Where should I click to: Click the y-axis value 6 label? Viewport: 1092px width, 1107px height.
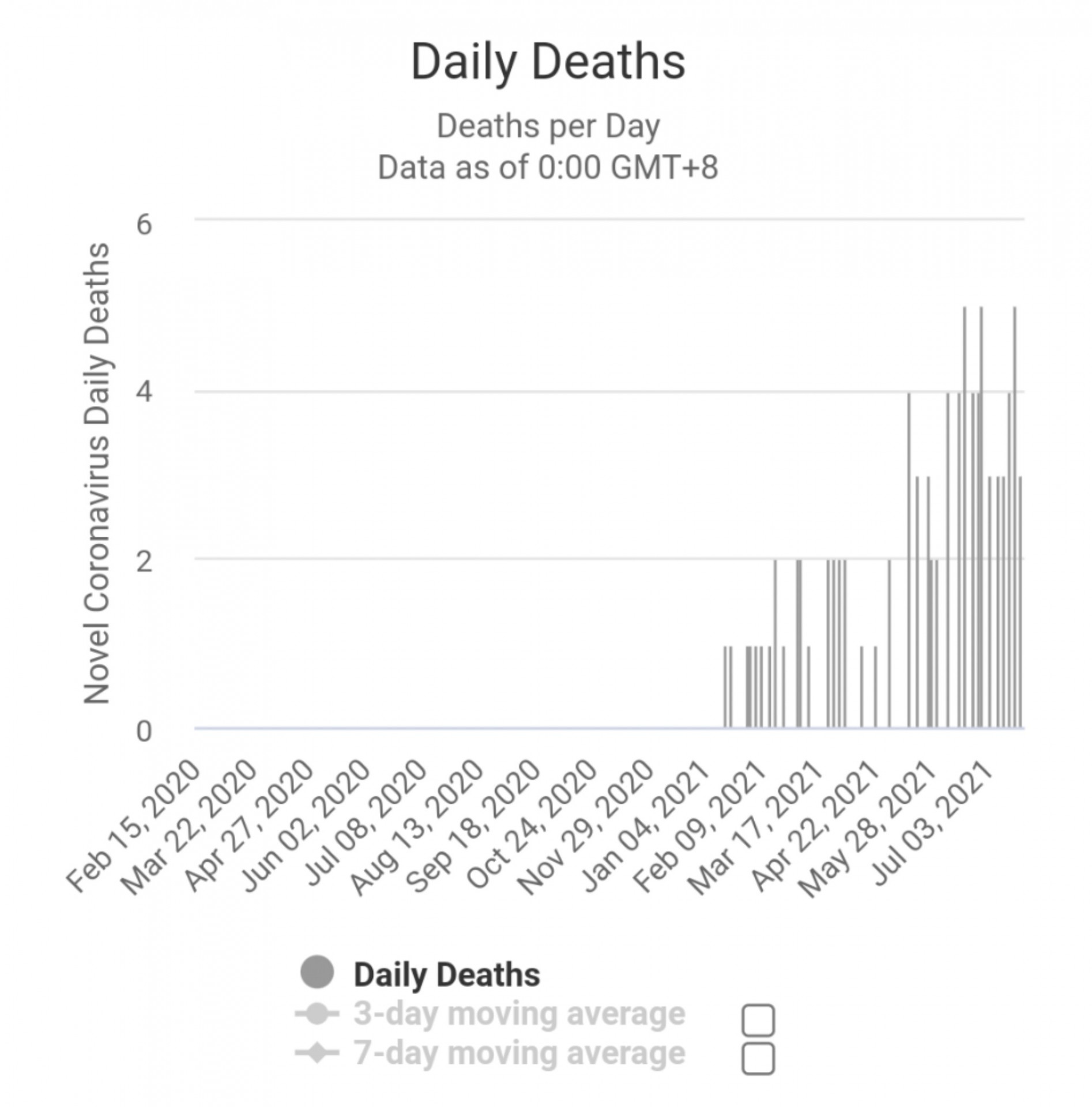(144, 224)
